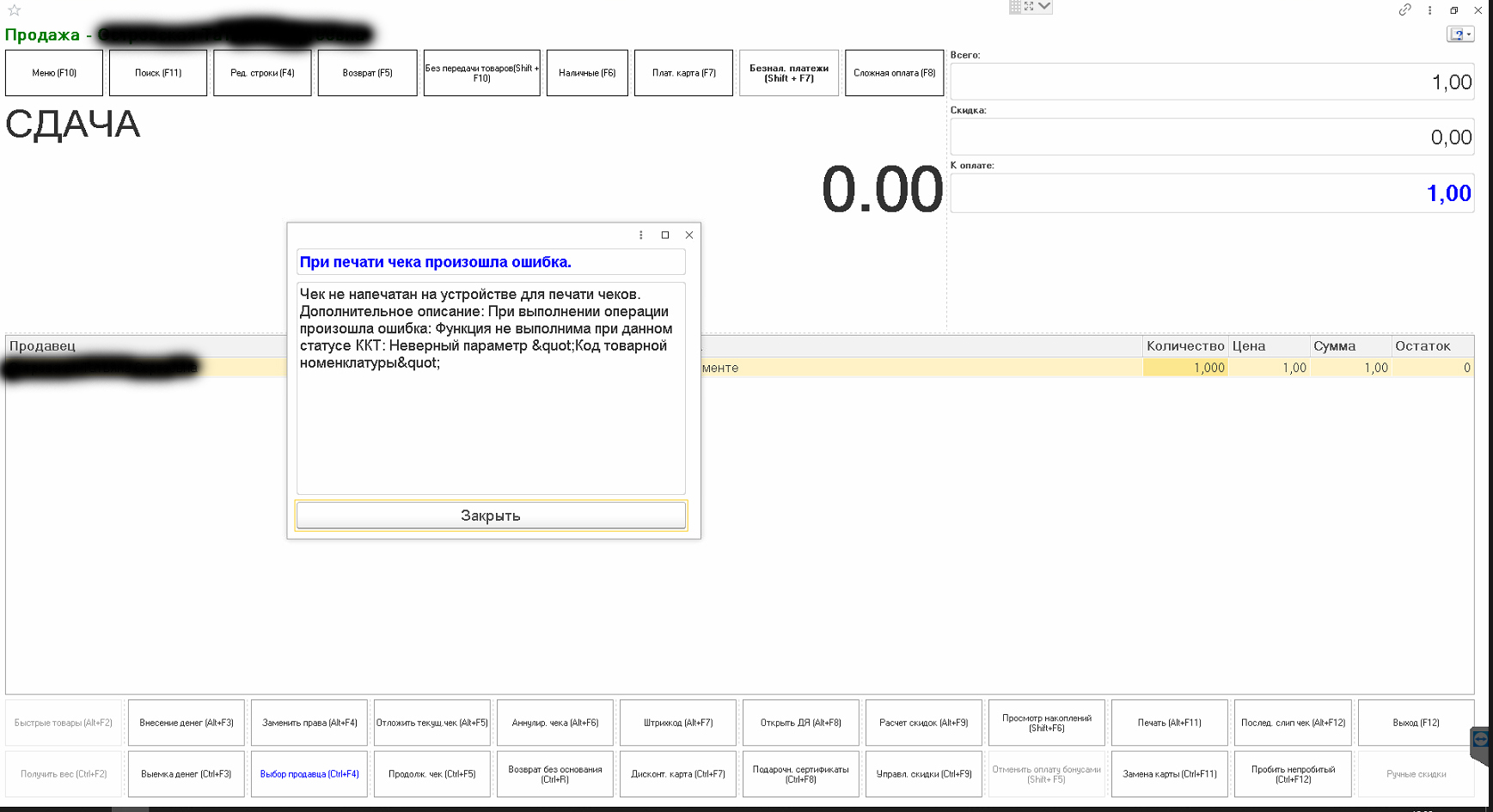Click Послед. слип чек (Alt+F12)

1293,723
